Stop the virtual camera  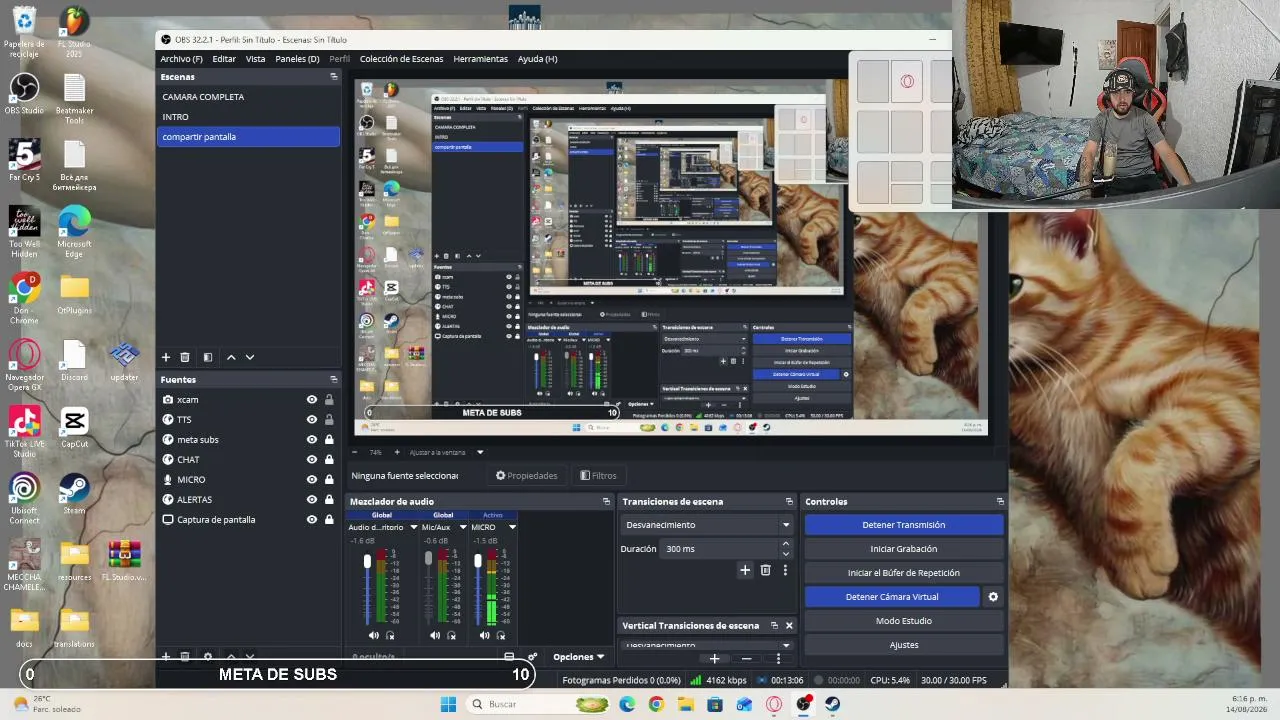[892, 597]
